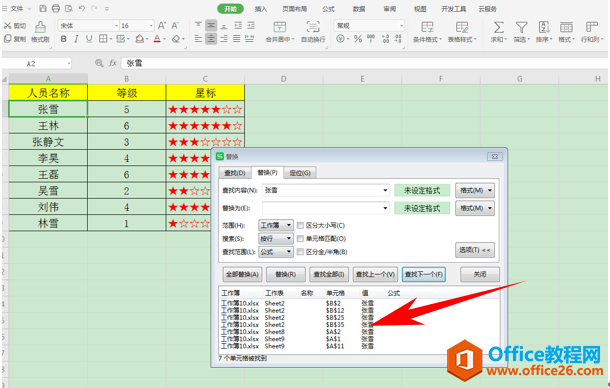
Task: Align text to top of cell
Action: [x=198, y=25]
